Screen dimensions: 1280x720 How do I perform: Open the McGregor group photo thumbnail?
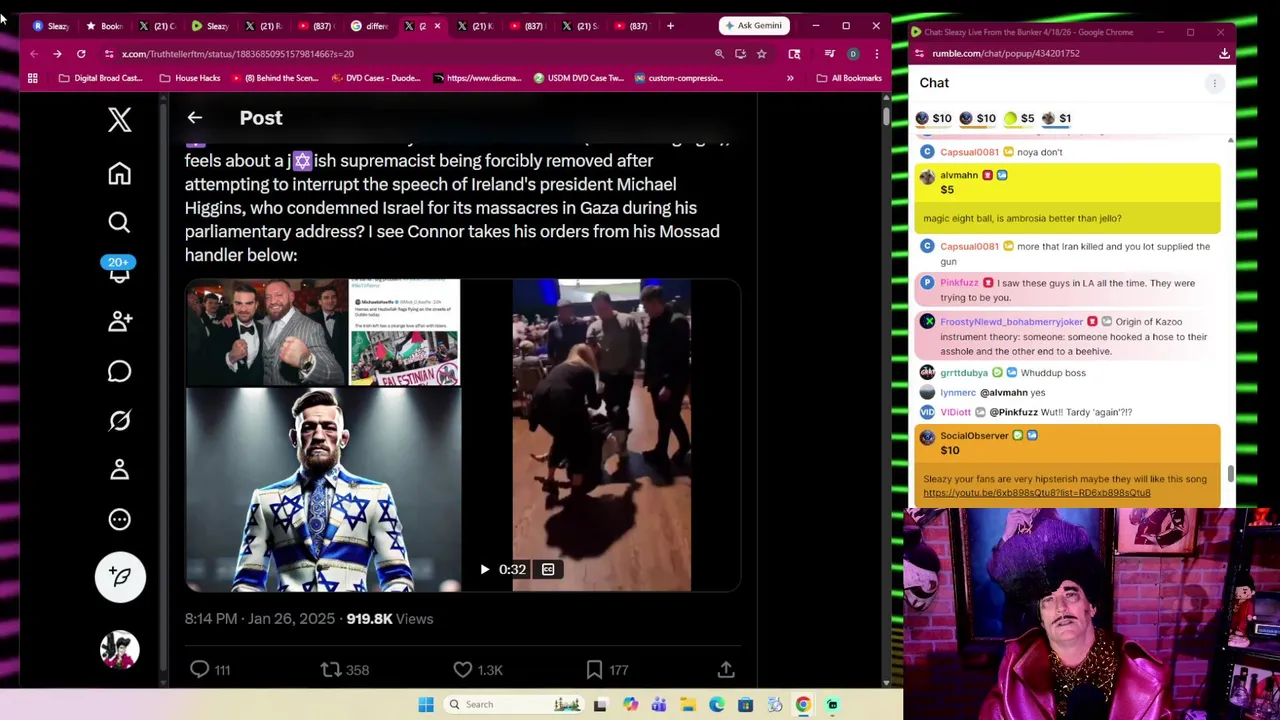(265, 332)
